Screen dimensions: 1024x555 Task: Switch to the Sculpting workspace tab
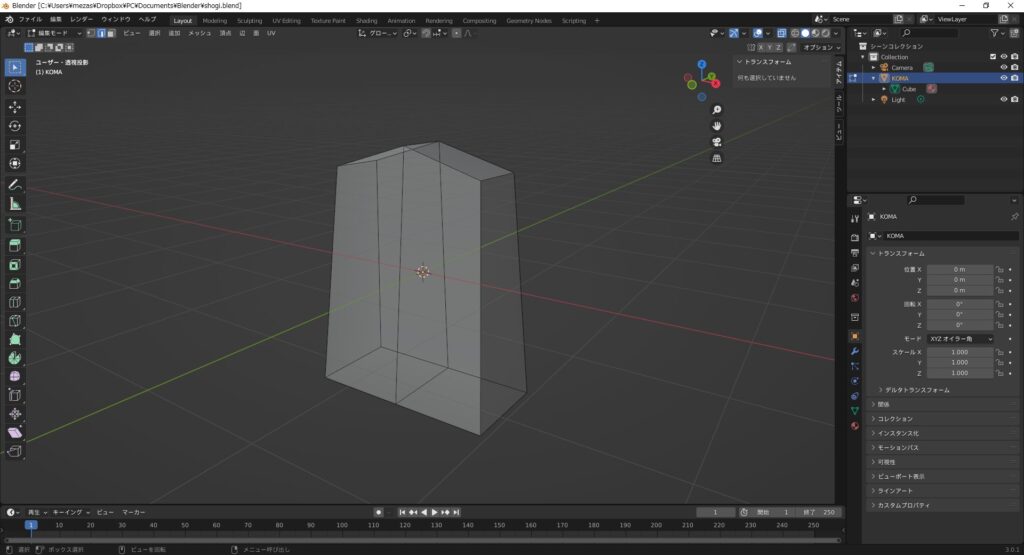click(249, 20)
